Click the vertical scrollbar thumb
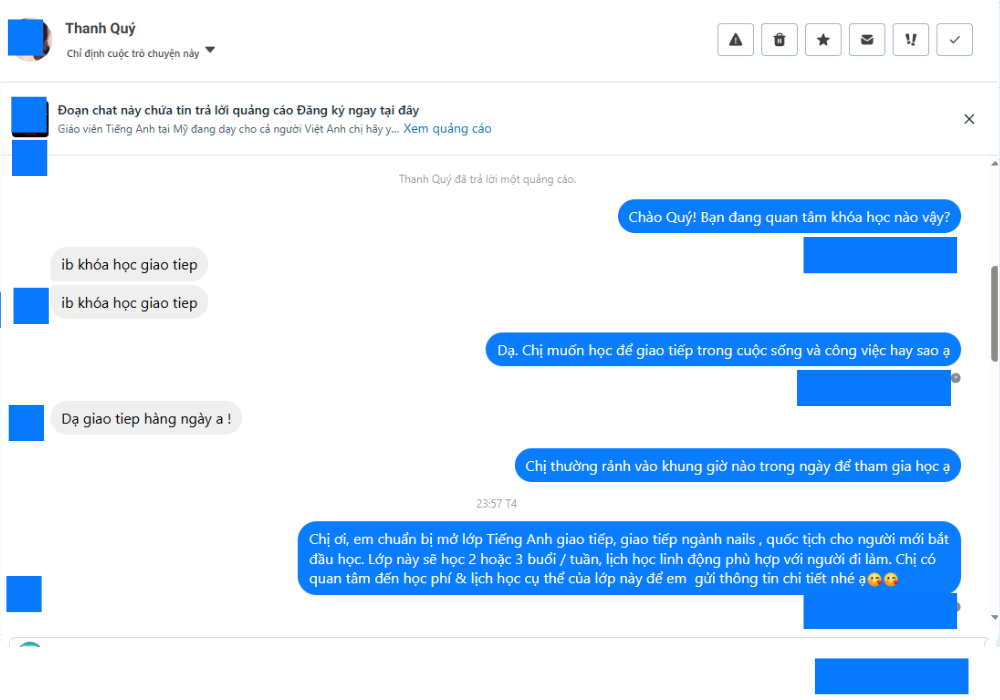 [x=994, y=314]
